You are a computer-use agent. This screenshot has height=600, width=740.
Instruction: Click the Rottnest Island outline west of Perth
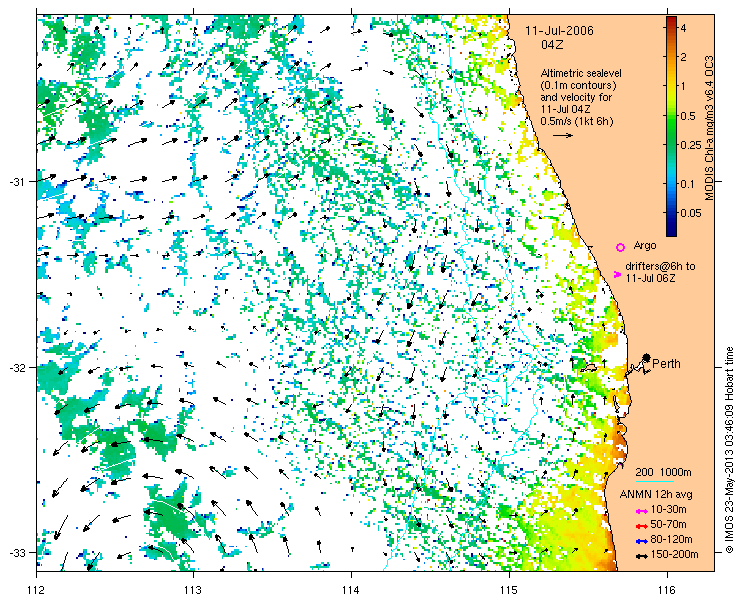tap(589, 368)
